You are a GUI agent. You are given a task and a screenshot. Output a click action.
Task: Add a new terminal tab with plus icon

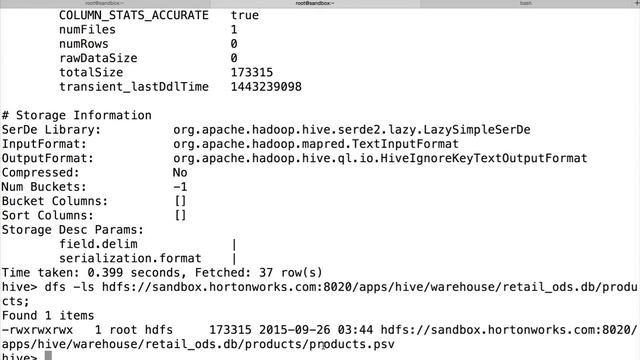click(x=636, y=3)
